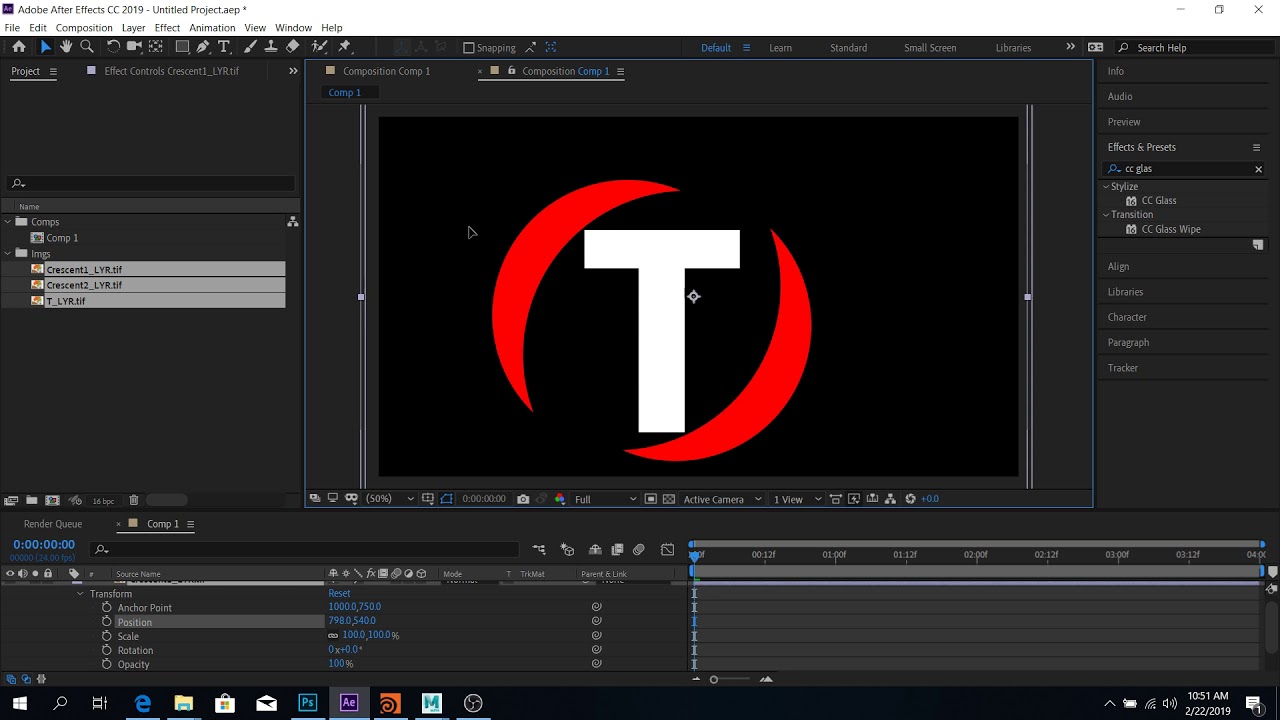
Task: Open Photoshop from the Windows taskbar
Action: coord(307,703)
